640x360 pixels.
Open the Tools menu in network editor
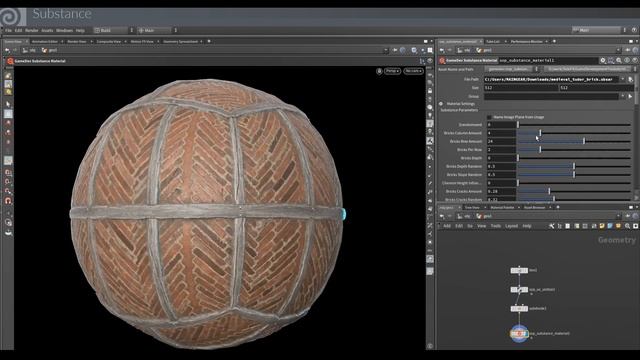pyautogui.click(x=496, y=226)
